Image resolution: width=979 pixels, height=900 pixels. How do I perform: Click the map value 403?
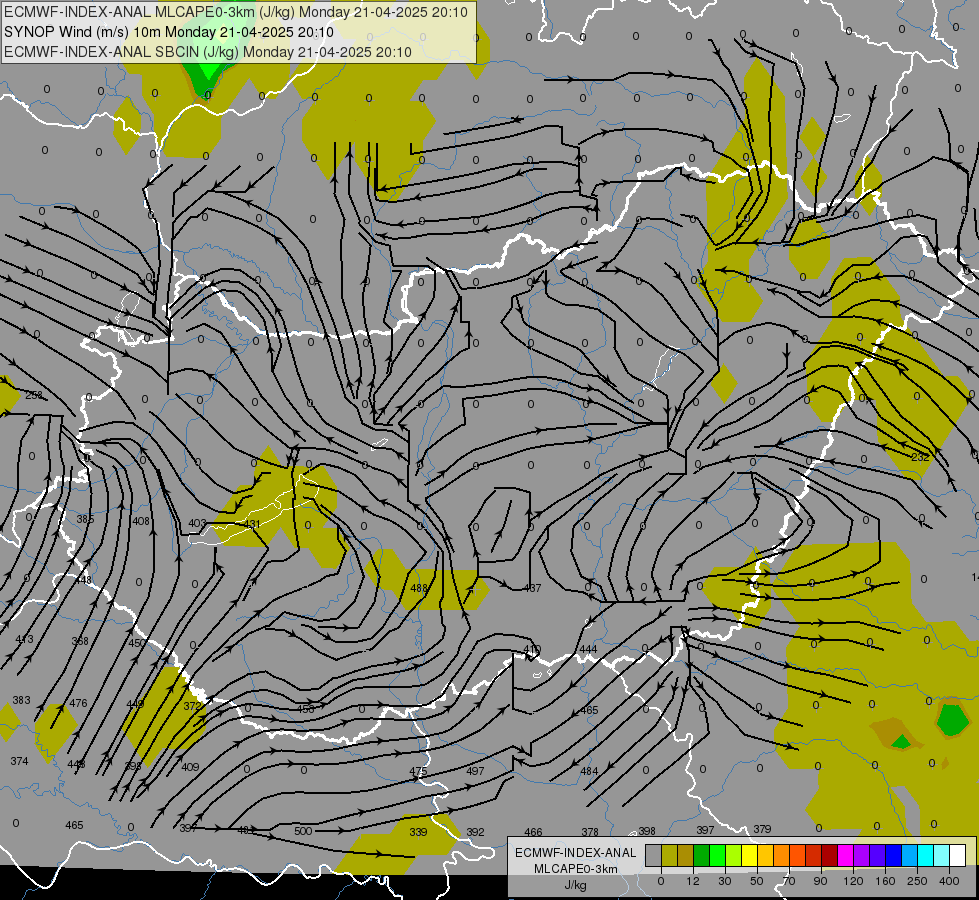click(x=197, y=523)
